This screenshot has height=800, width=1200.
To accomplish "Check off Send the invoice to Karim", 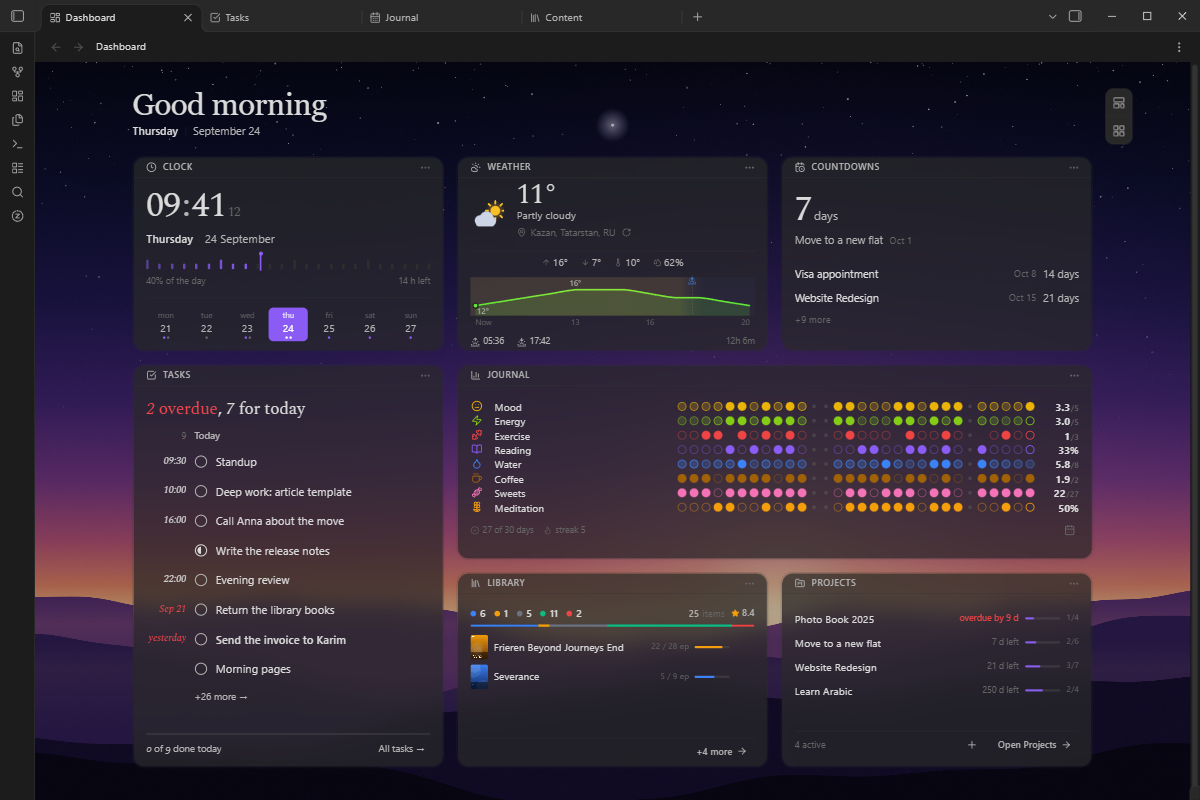I will [x=201, y=640].
